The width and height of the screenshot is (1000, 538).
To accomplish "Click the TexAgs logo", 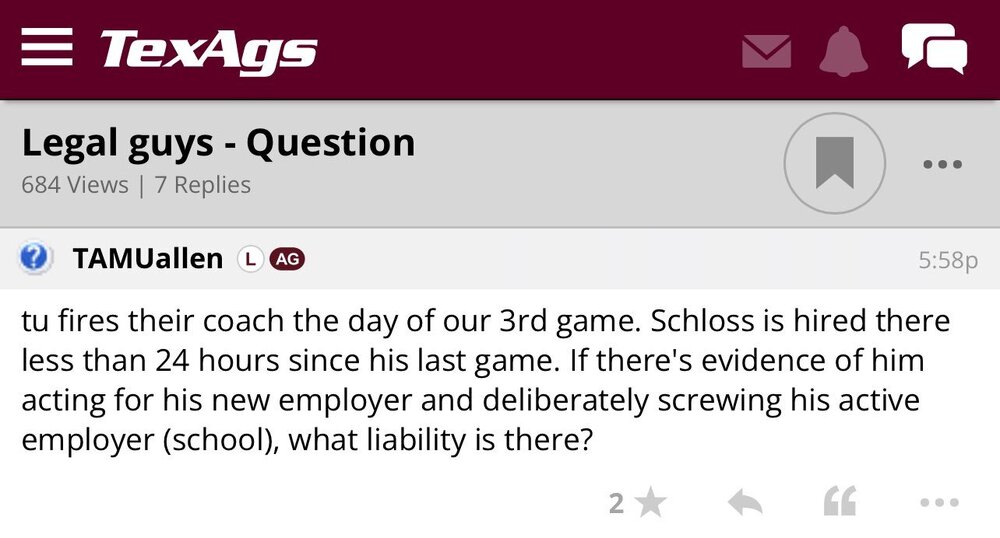I will click(x=208, y=49).
